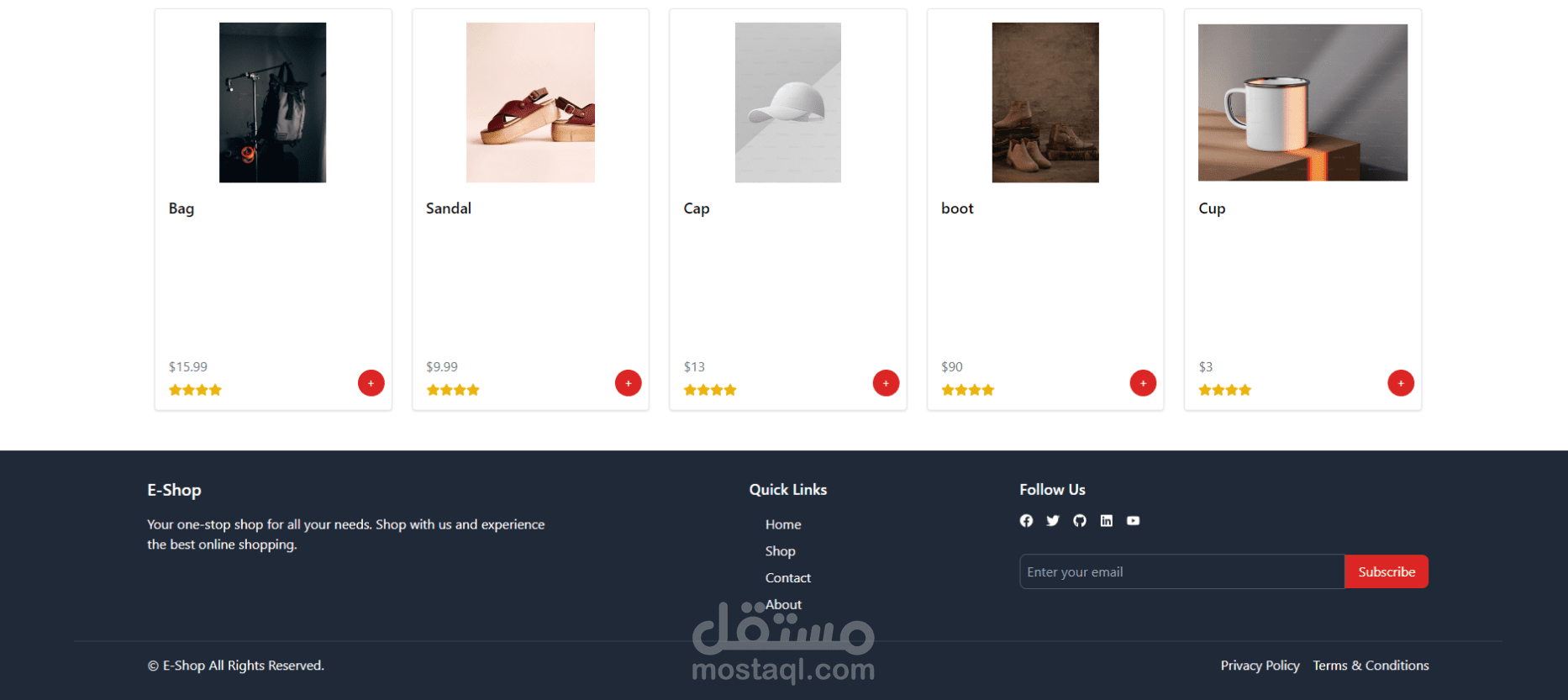Open the Facebook icon under Follow Us
This screenshot has width=1568, height=700.
pyautogui.click(x=1026, y=521)
